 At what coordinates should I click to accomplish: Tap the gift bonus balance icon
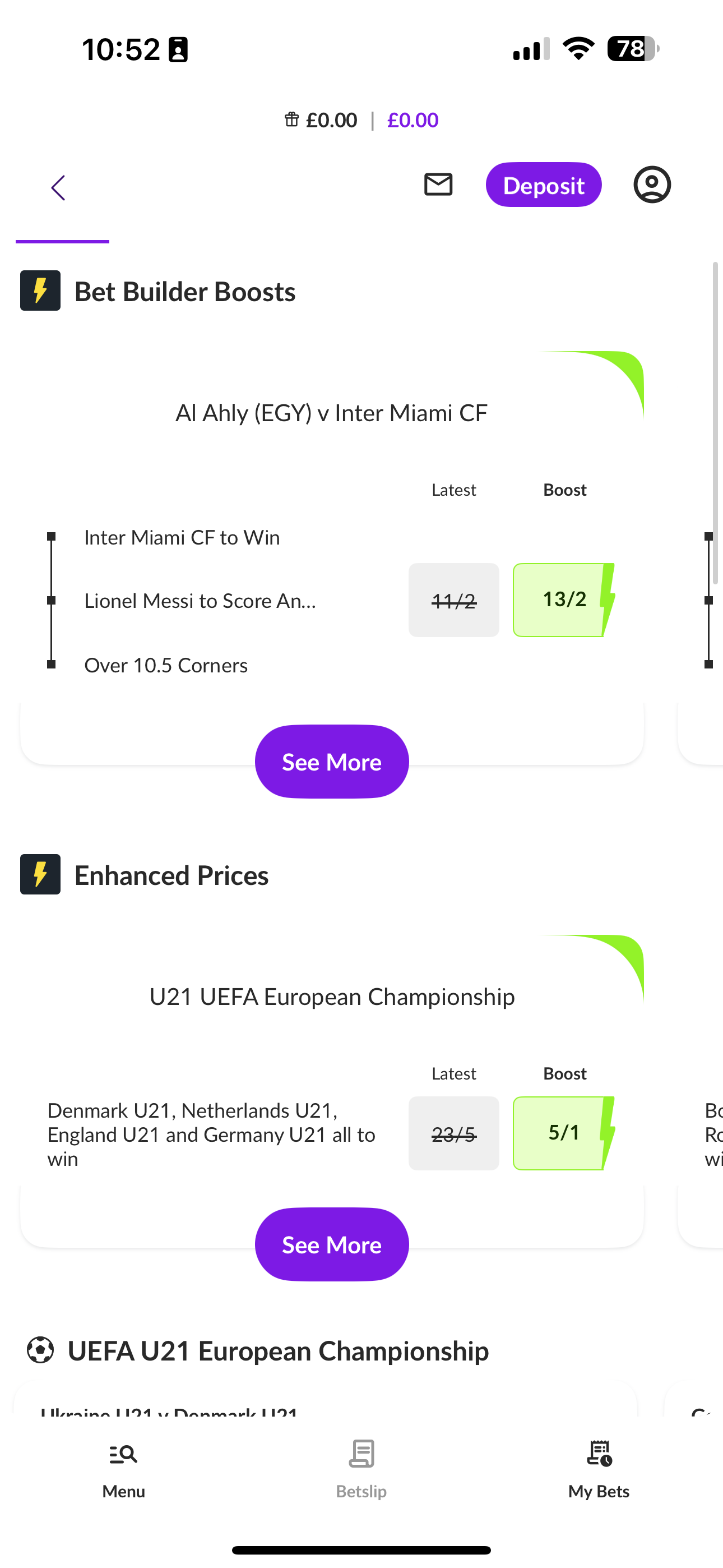pos(291,119)
